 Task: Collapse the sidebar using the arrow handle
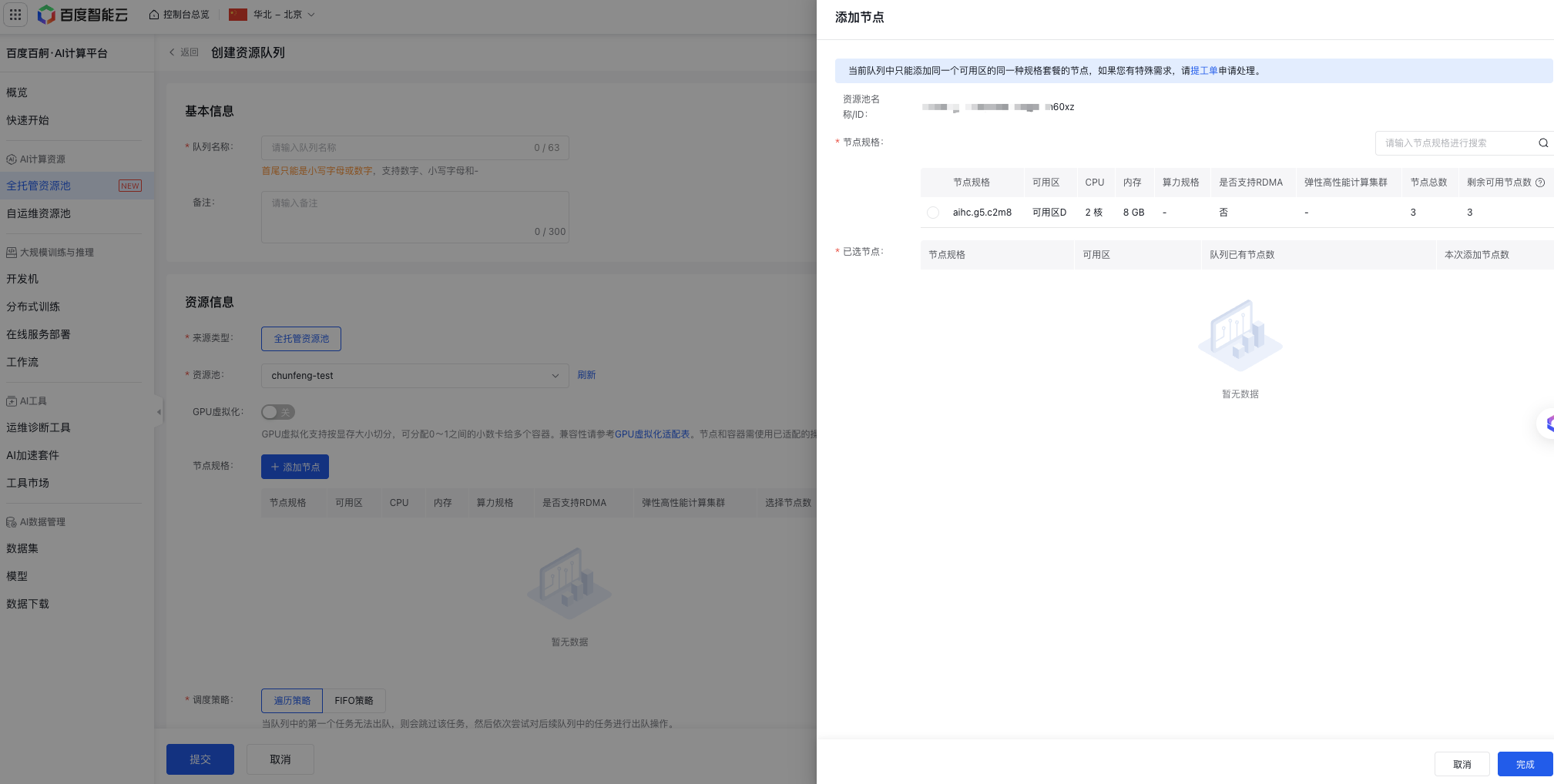[x=159, y=412]
